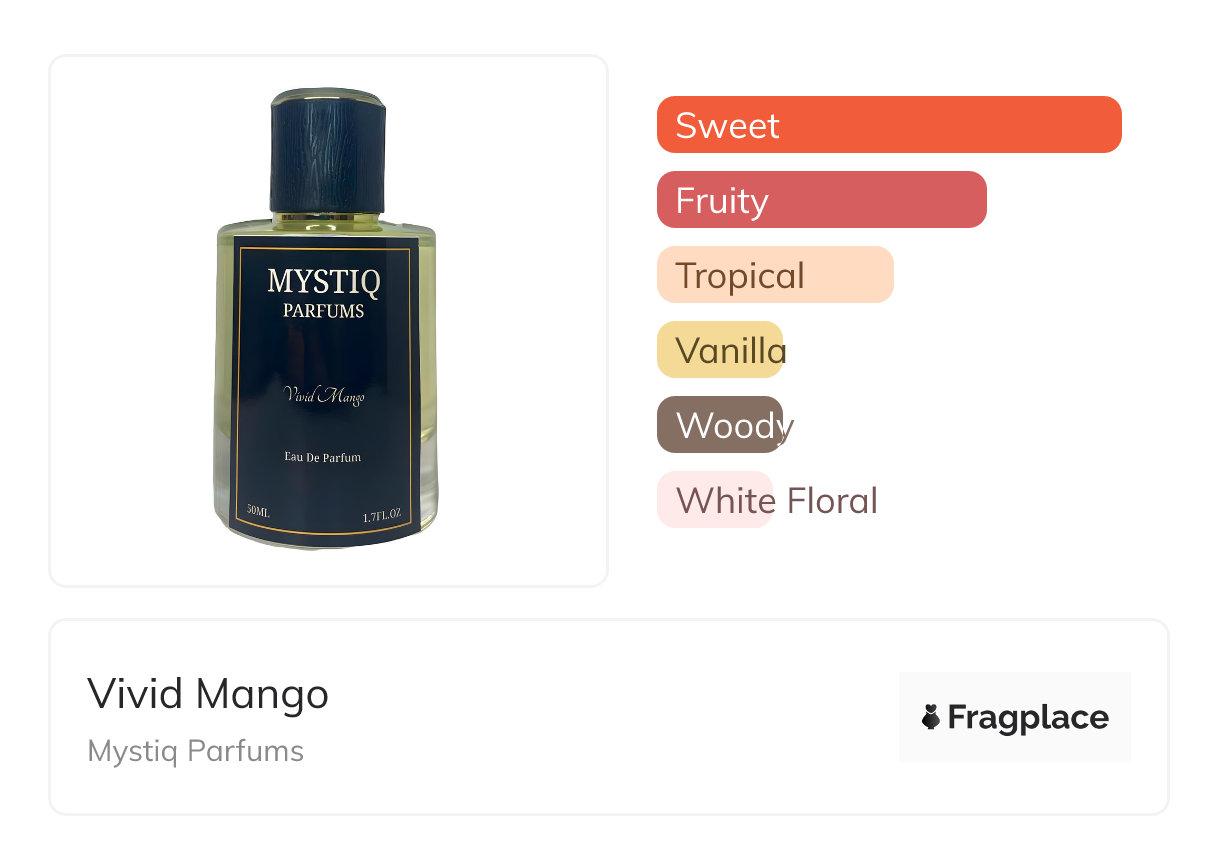Click the Eau De Parfum text on bottle
This screenshot has width=1218, height=864.
[x=322, y=457]
